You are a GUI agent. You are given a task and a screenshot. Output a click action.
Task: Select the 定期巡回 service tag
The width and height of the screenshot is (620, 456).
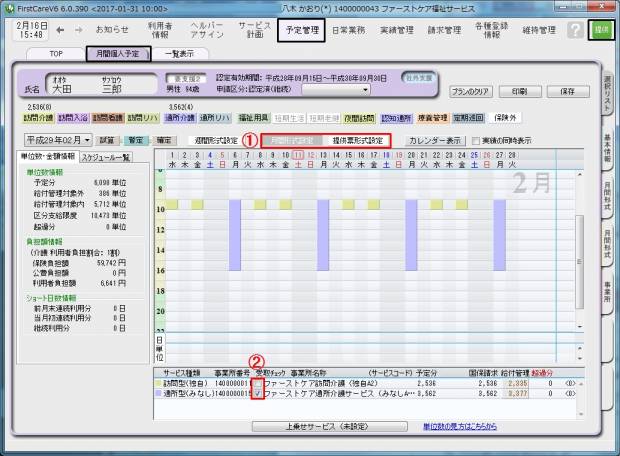point(469,118)
